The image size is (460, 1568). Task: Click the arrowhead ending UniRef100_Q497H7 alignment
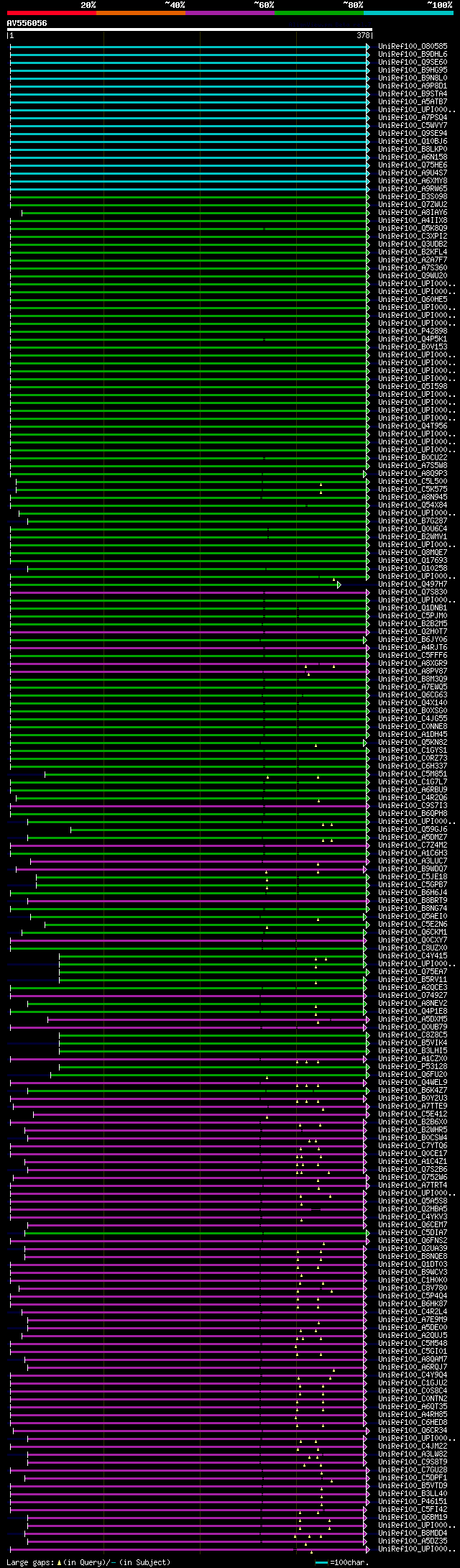[x=339, y=584]
